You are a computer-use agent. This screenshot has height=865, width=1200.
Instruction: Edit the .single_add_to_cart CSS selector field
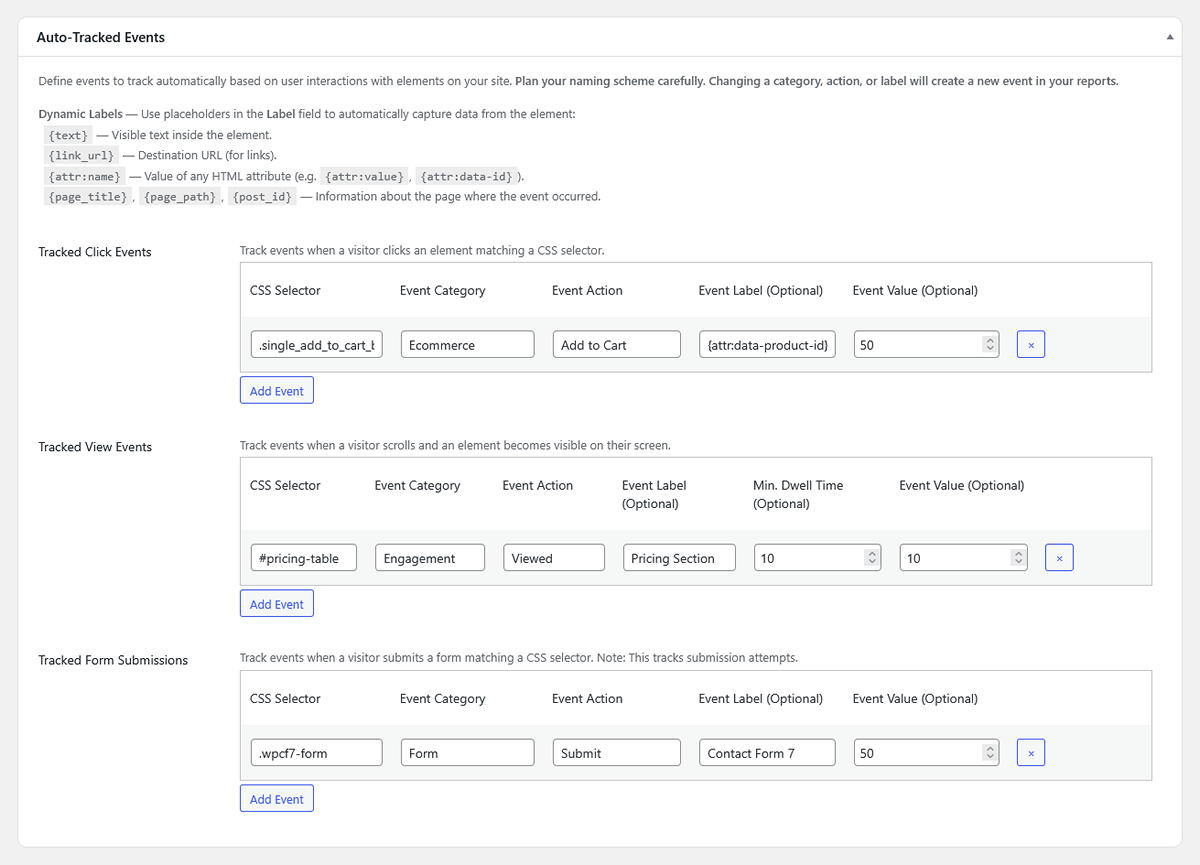click(316, 344)
